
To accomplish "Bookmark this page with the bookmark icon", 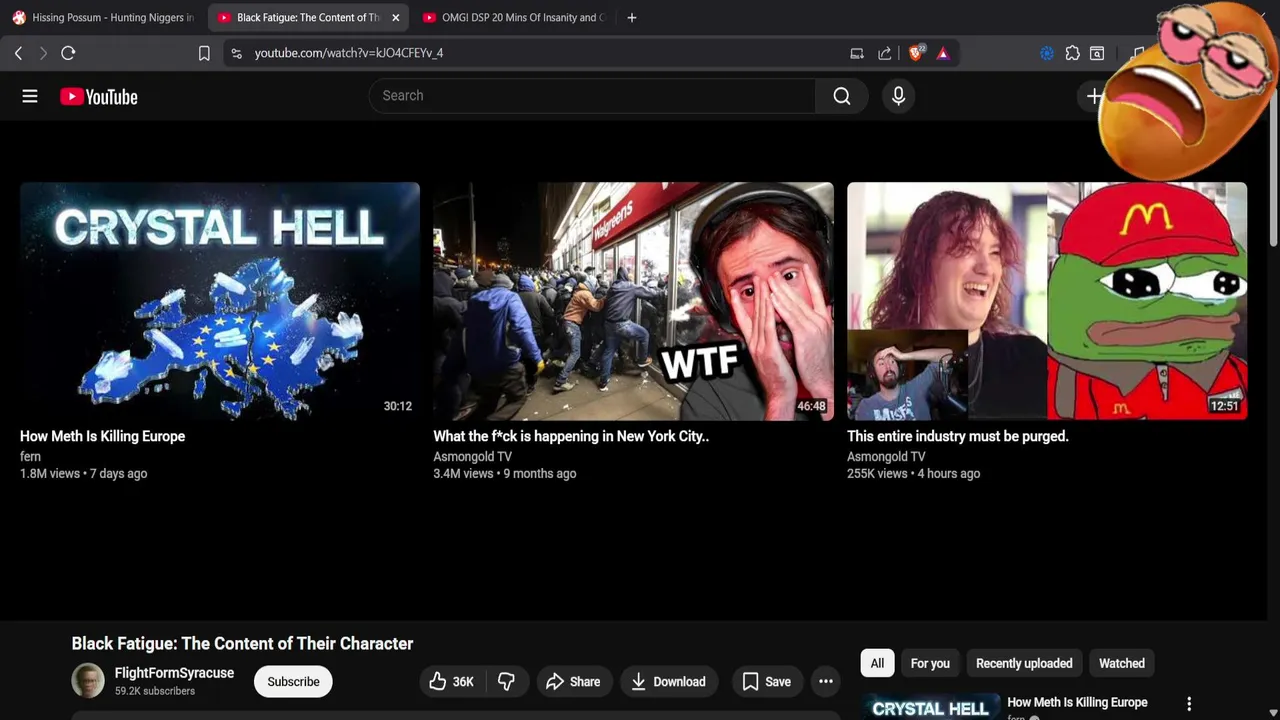I will (x=204, y=53).
